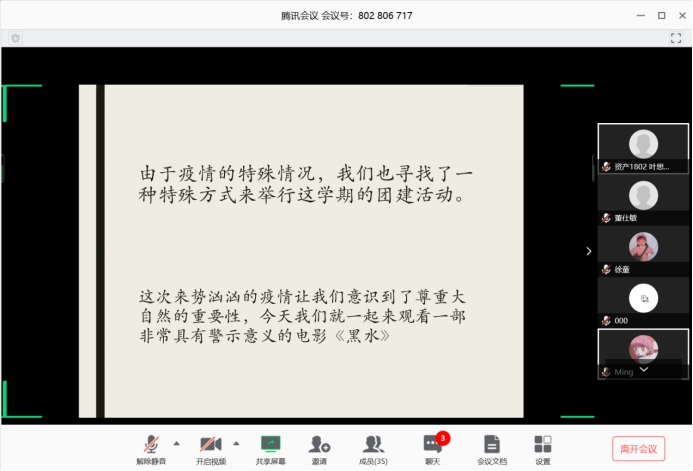
Task: Select participant tile 董仕敏
Action: (643, 200)
